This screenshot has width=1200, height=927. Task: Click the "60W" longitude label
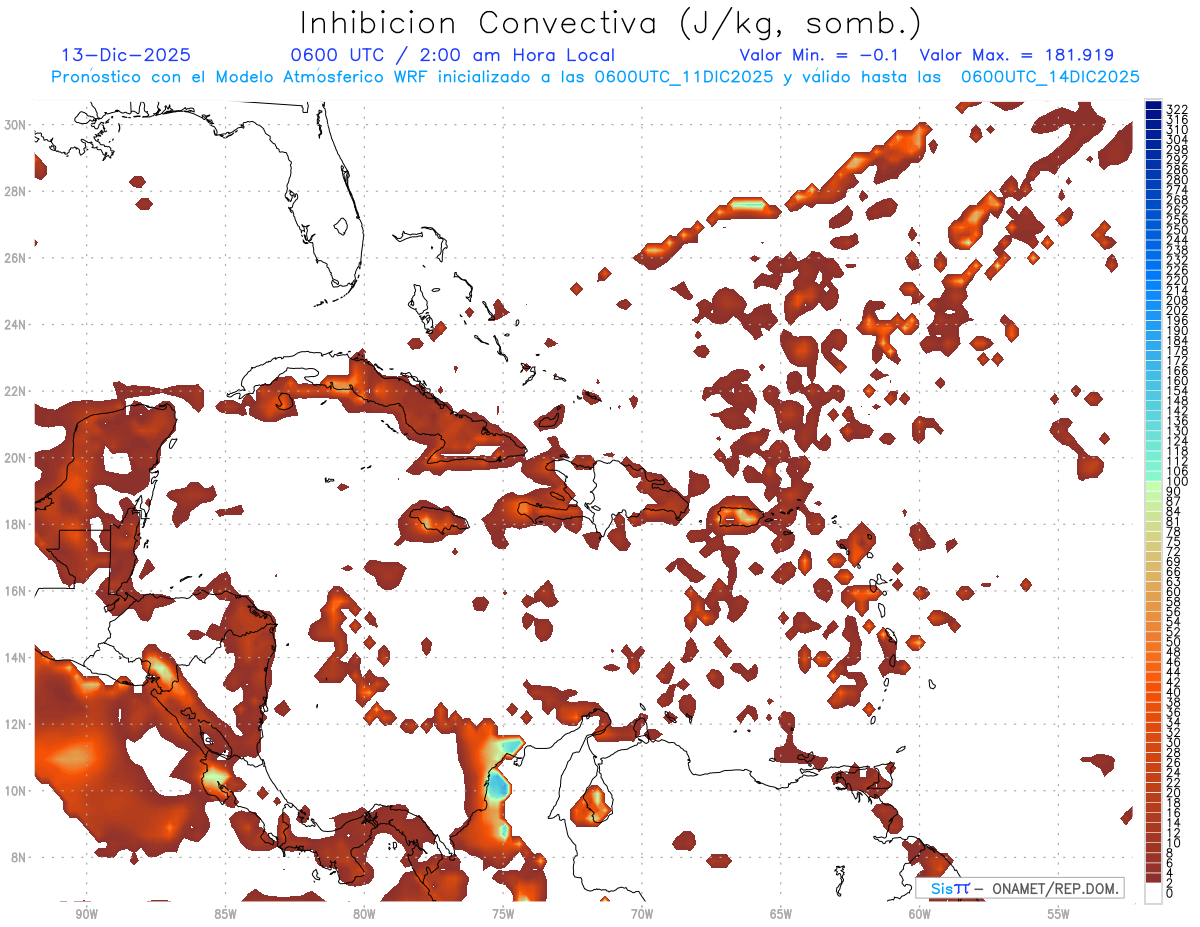920,914
